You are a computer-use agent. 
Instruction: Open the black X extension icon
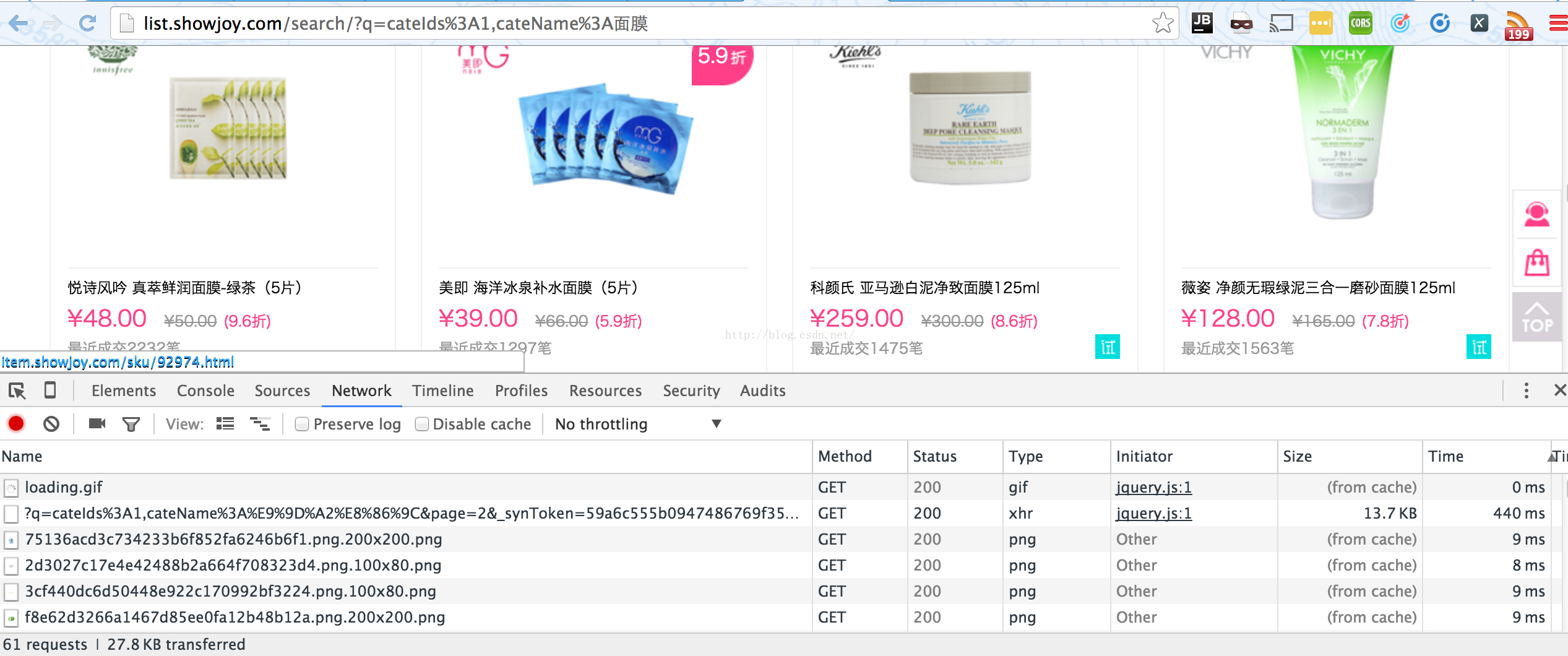point(1479,24)
